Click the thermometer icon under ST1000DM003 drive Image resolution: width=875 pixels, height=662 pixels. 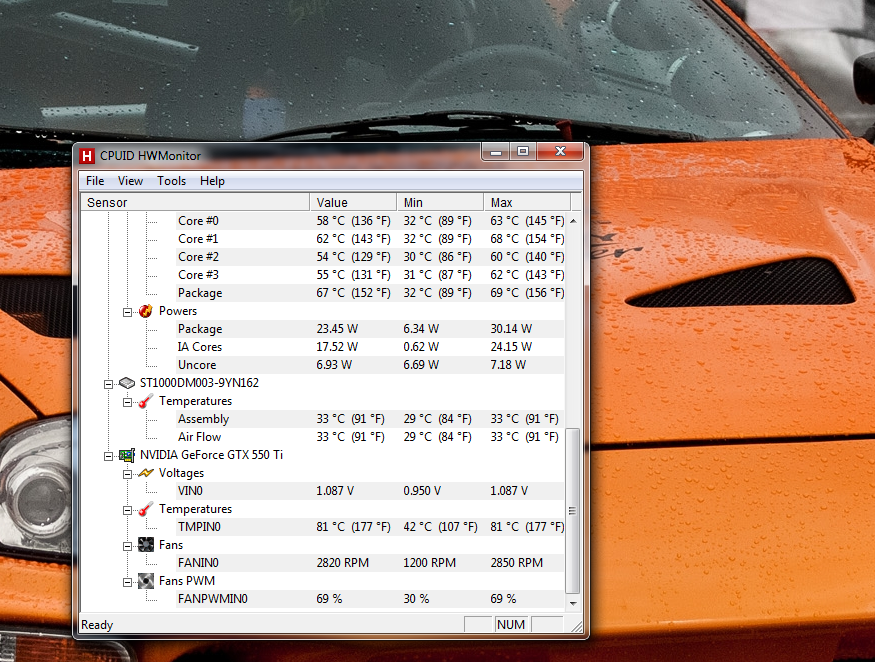146,401
